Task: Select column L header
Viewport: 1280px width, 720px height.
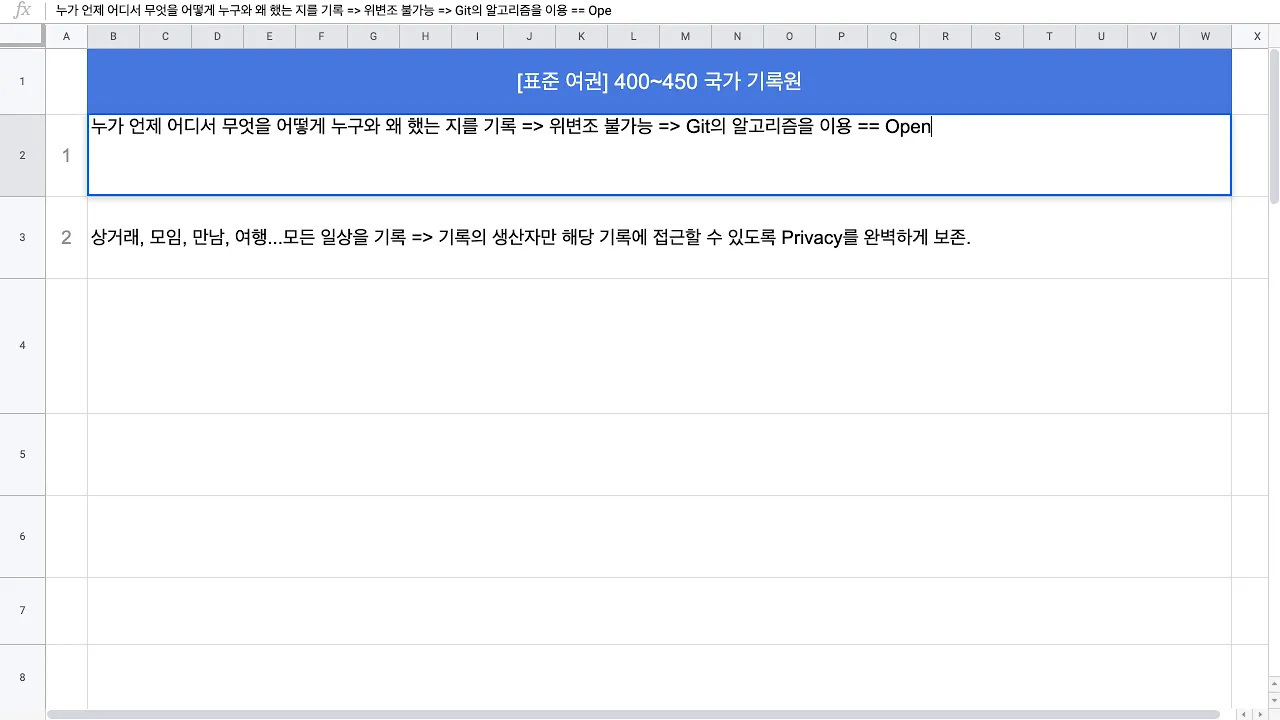Action: (633, 36)
